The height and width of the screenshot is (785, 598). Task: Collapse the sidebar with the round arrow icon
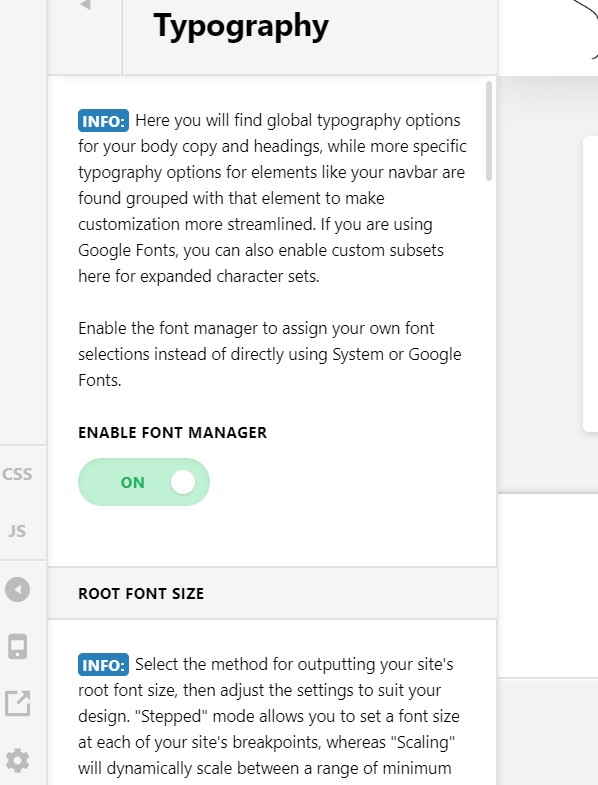point(18,589)
